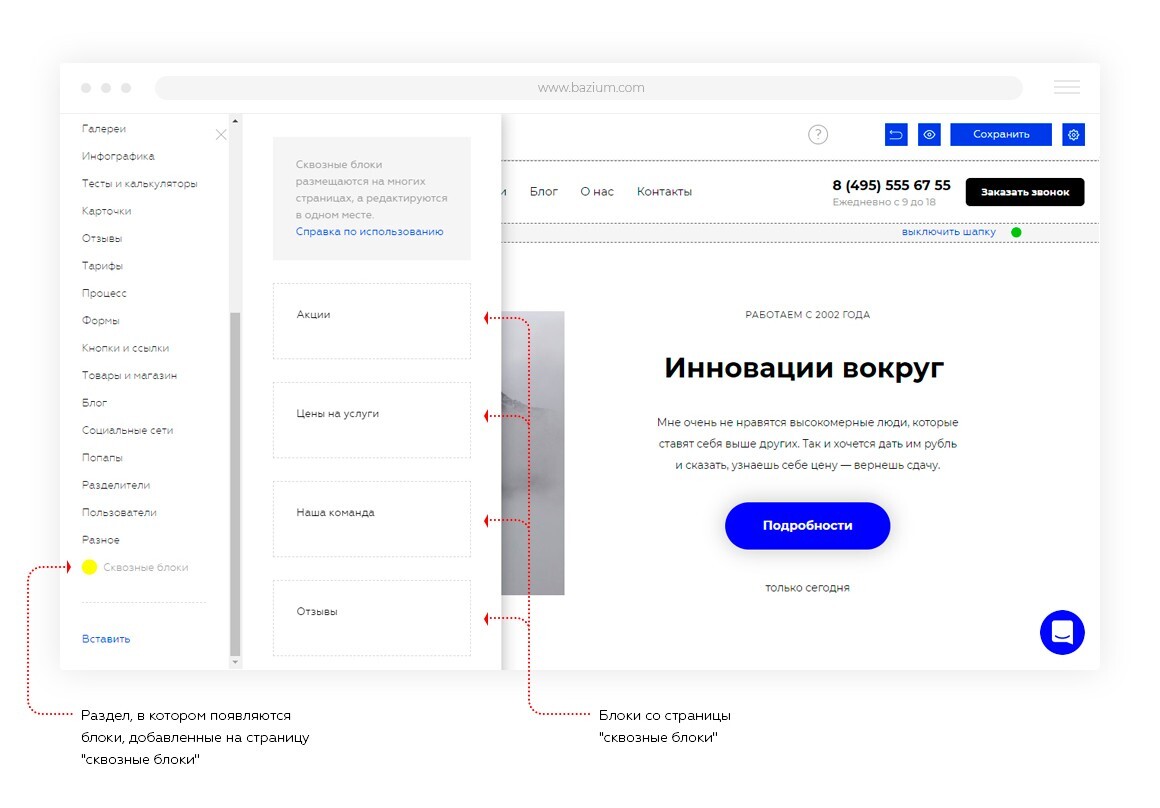1160x808 pixels.
Task: Open settings gear icon
Action: (1073, 135)
